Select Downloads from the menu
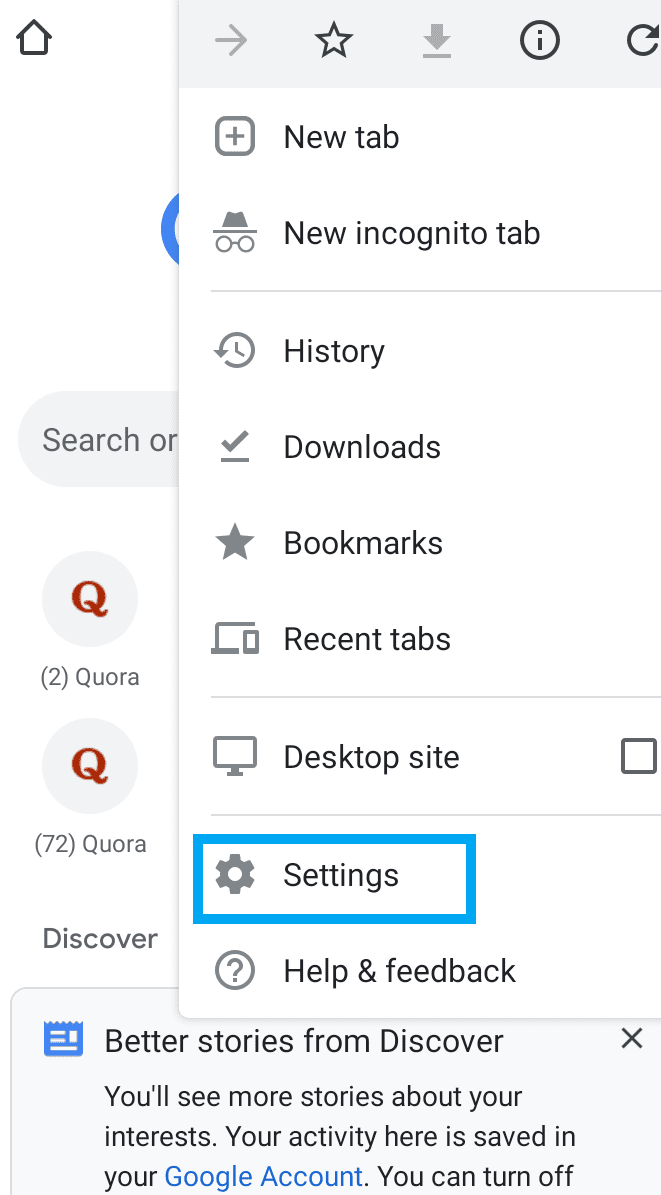This screenshot has height=1195, width=661. 362,447
